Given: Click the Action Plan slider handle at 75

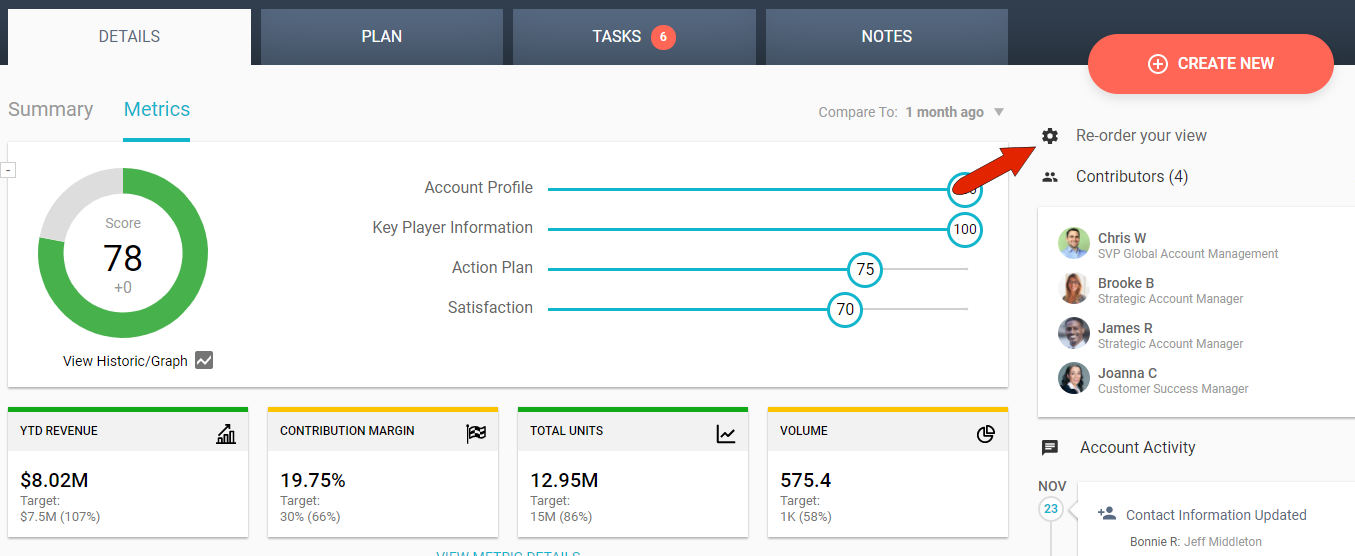Looking at the screenshot, I should point(865,270).
